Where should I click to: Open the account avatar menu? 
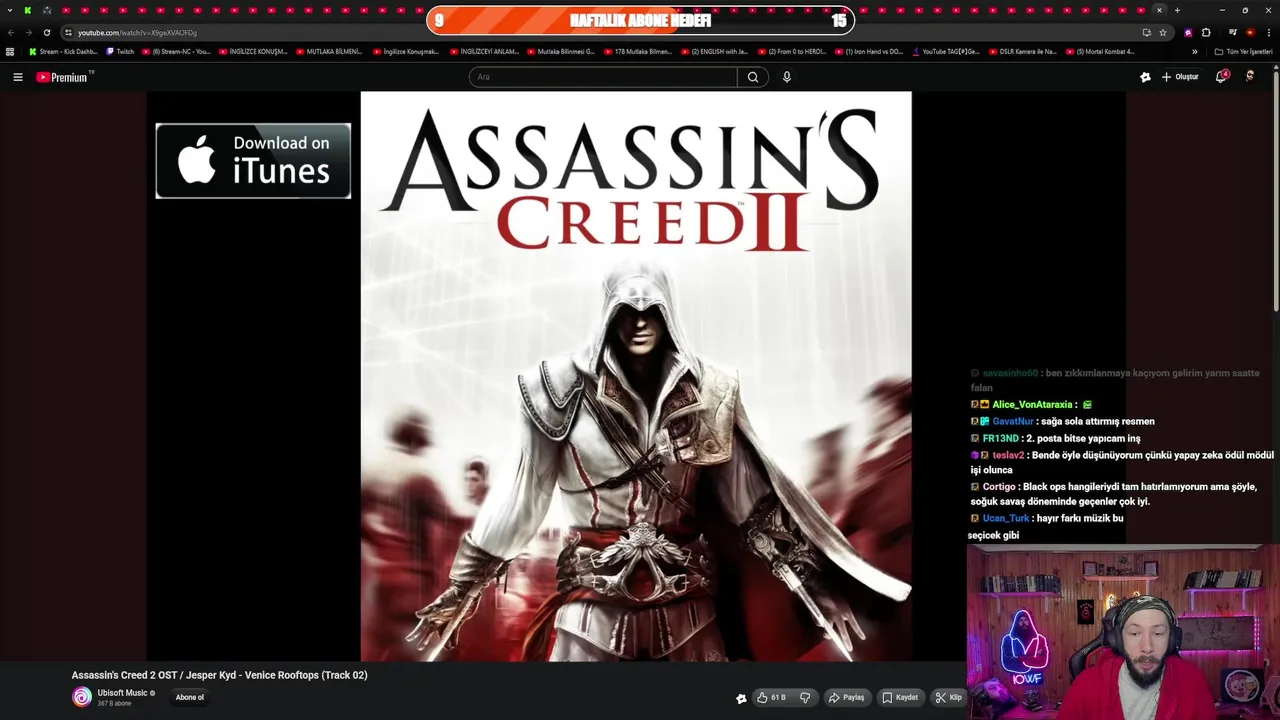click(x=1250, y=77)
